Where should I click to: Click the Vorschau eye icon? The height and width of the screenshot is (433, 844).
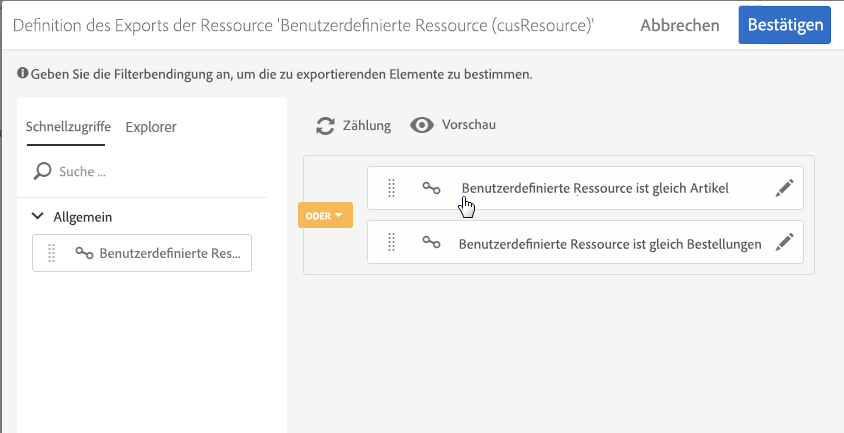(x=422, y=125)
